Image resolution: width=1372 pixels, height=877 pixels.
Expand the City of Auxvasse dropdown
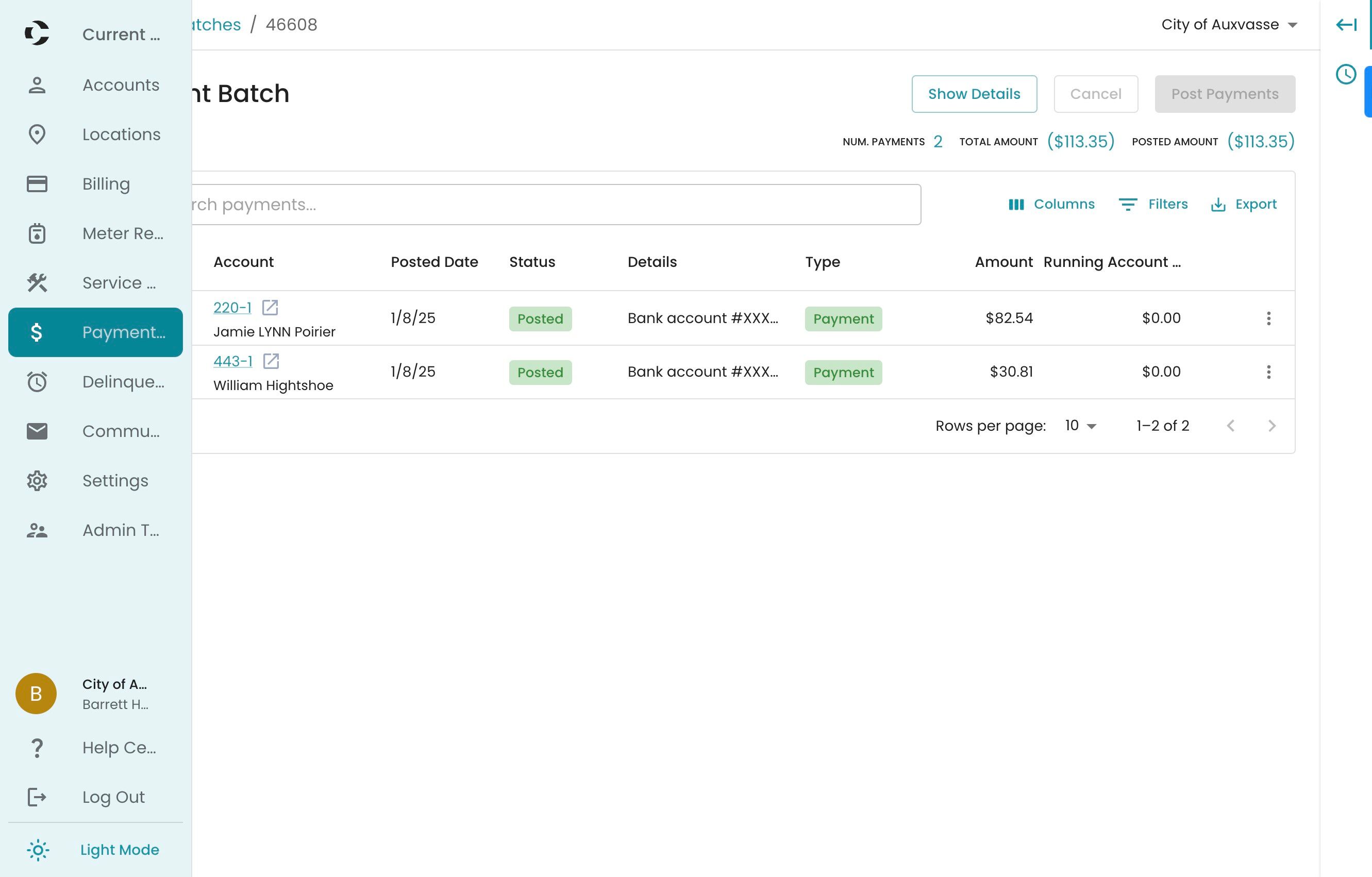(x=1229, y=25)
